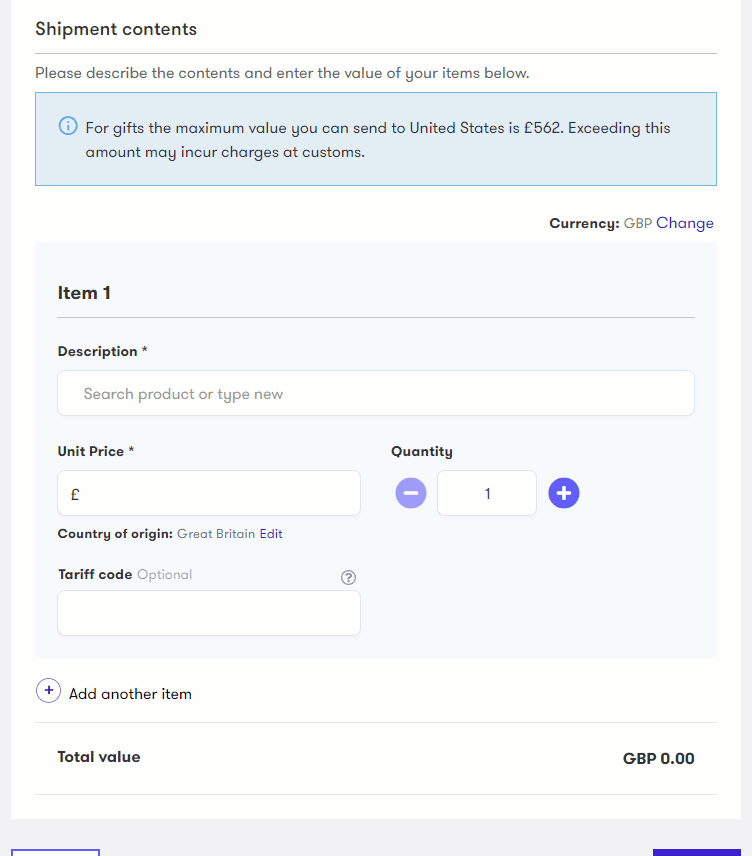This screenshot has height=856, width=752.
Task: Change the shipment currency from GBP
Action: 685,223
